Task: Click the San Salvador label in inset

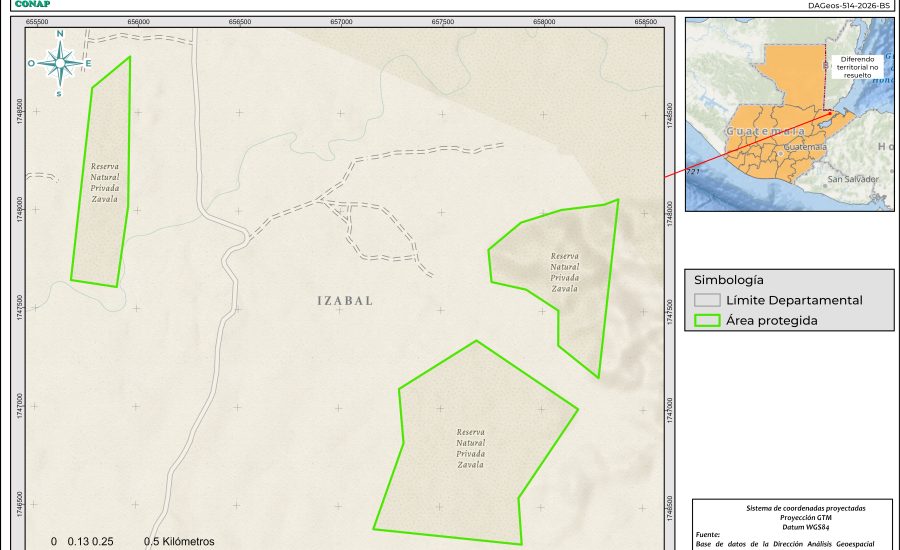Action: point(853,179)
